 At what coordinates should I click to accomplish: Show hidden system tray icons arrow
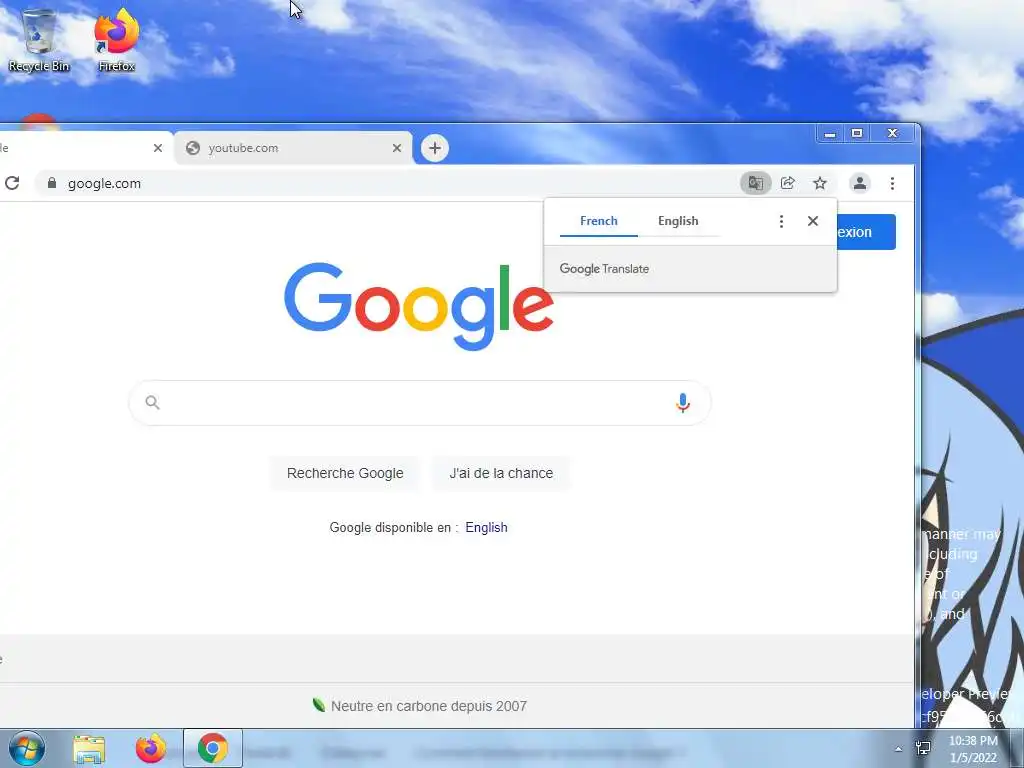click(898, 749)
